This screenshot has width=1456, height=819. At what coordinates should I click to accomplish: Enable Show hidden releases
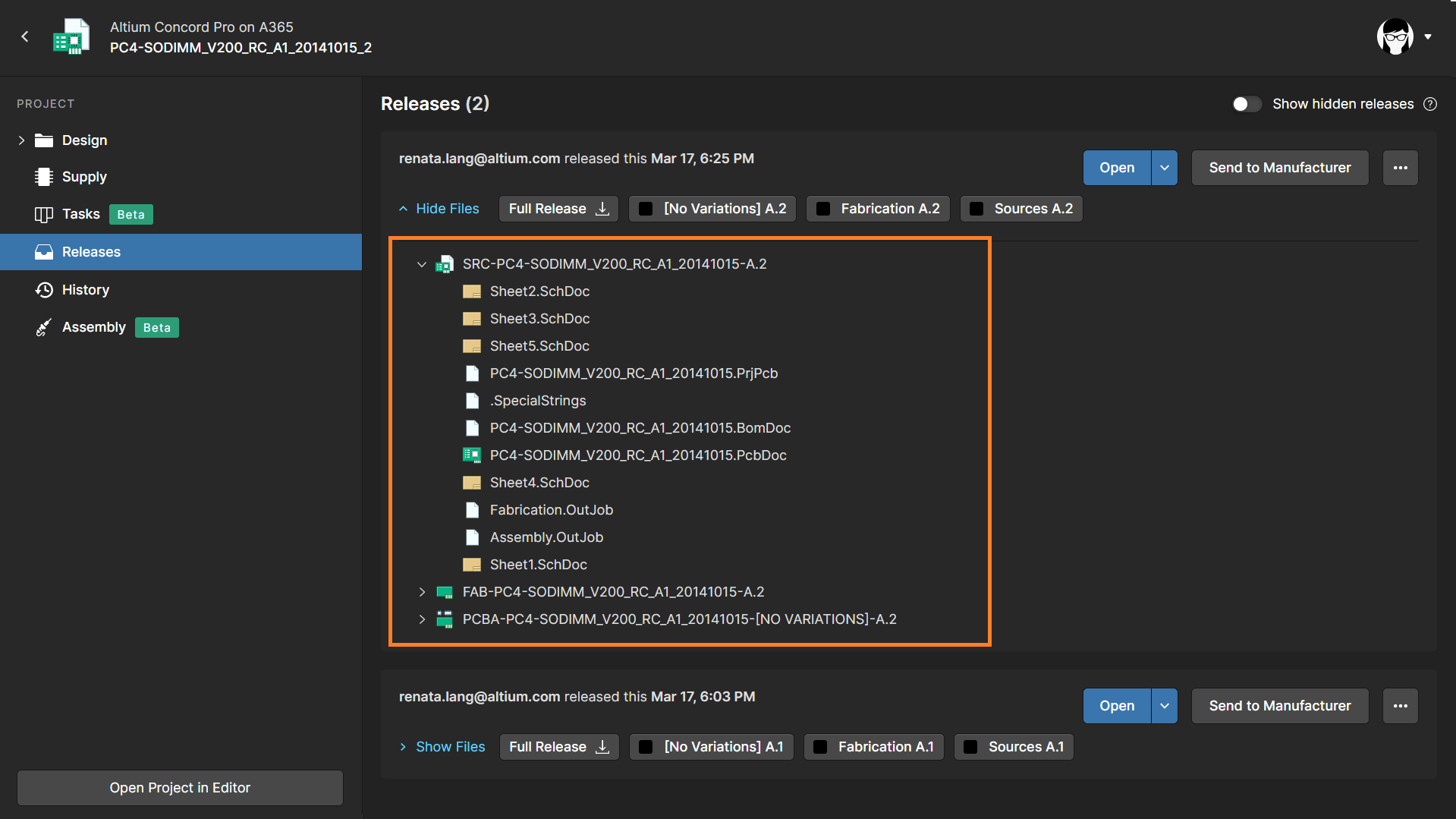tap(1246, 104)
